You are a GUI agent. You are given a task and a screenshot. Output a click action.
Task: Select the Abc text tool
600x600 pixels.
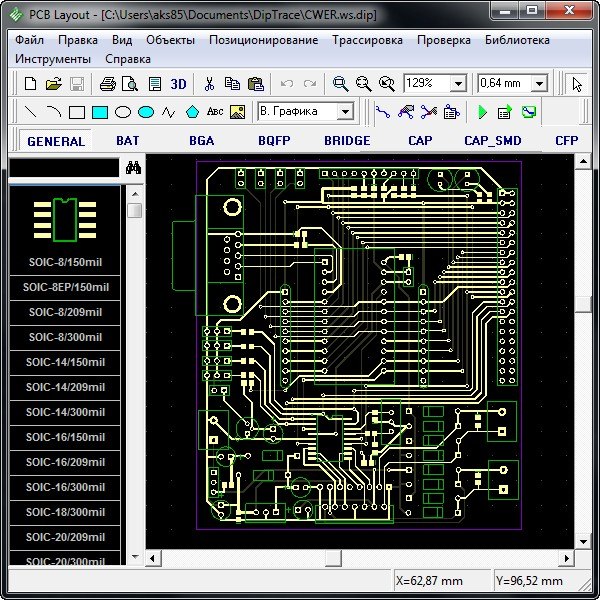[215, 112]
